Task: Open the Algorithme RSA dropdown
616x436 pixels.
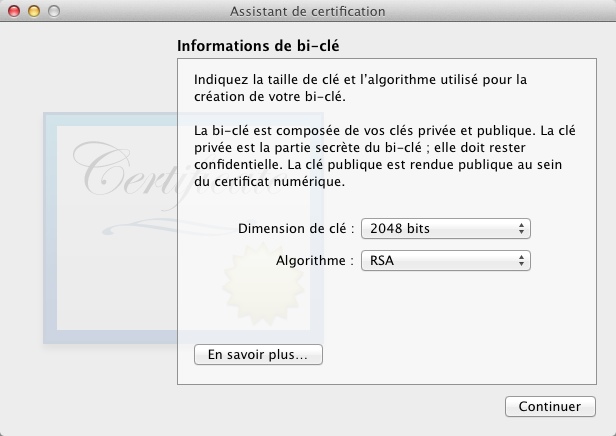Action: [445, 261]
